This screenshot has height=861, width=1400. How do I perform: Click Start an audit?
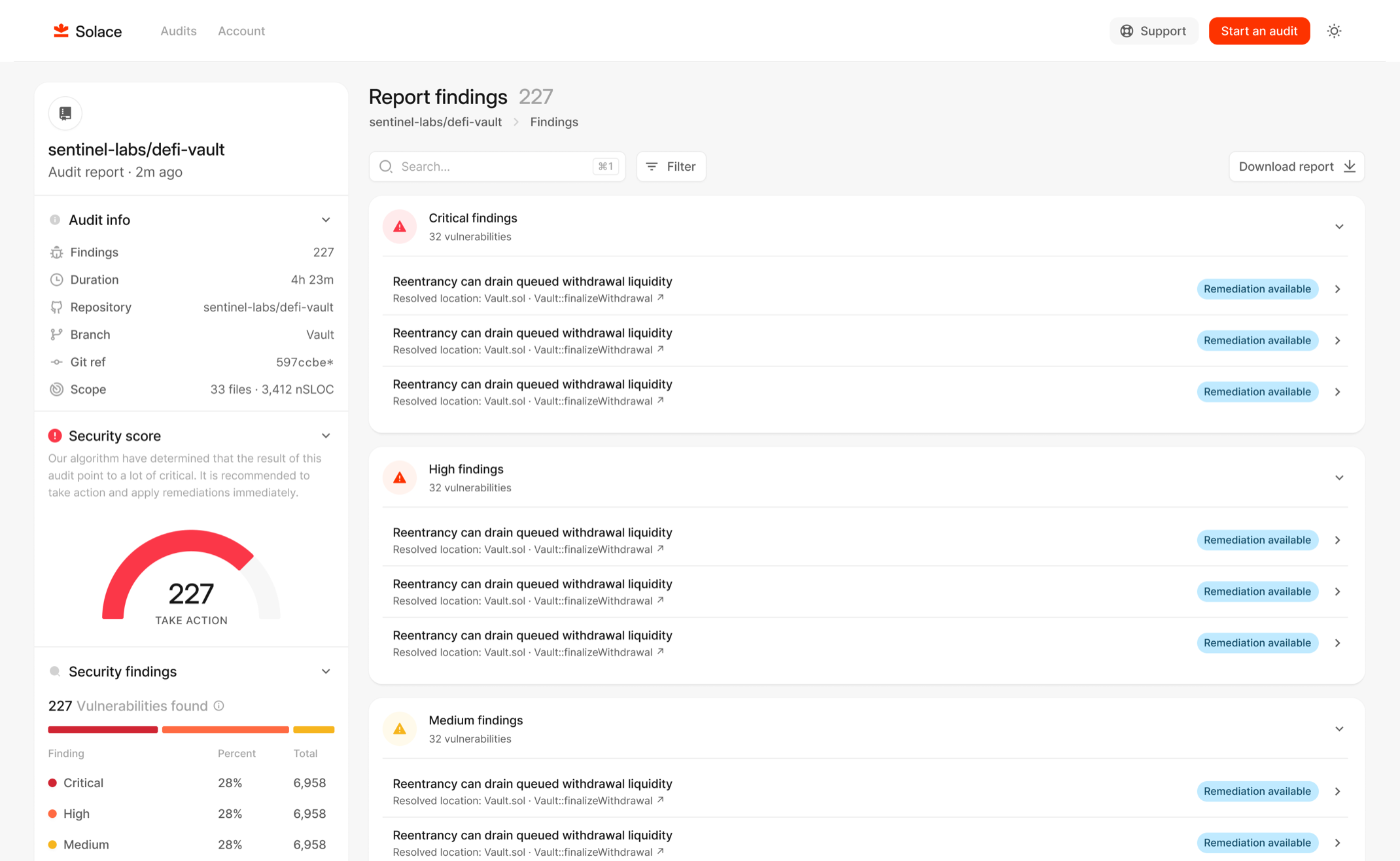tap(1259, 31)
